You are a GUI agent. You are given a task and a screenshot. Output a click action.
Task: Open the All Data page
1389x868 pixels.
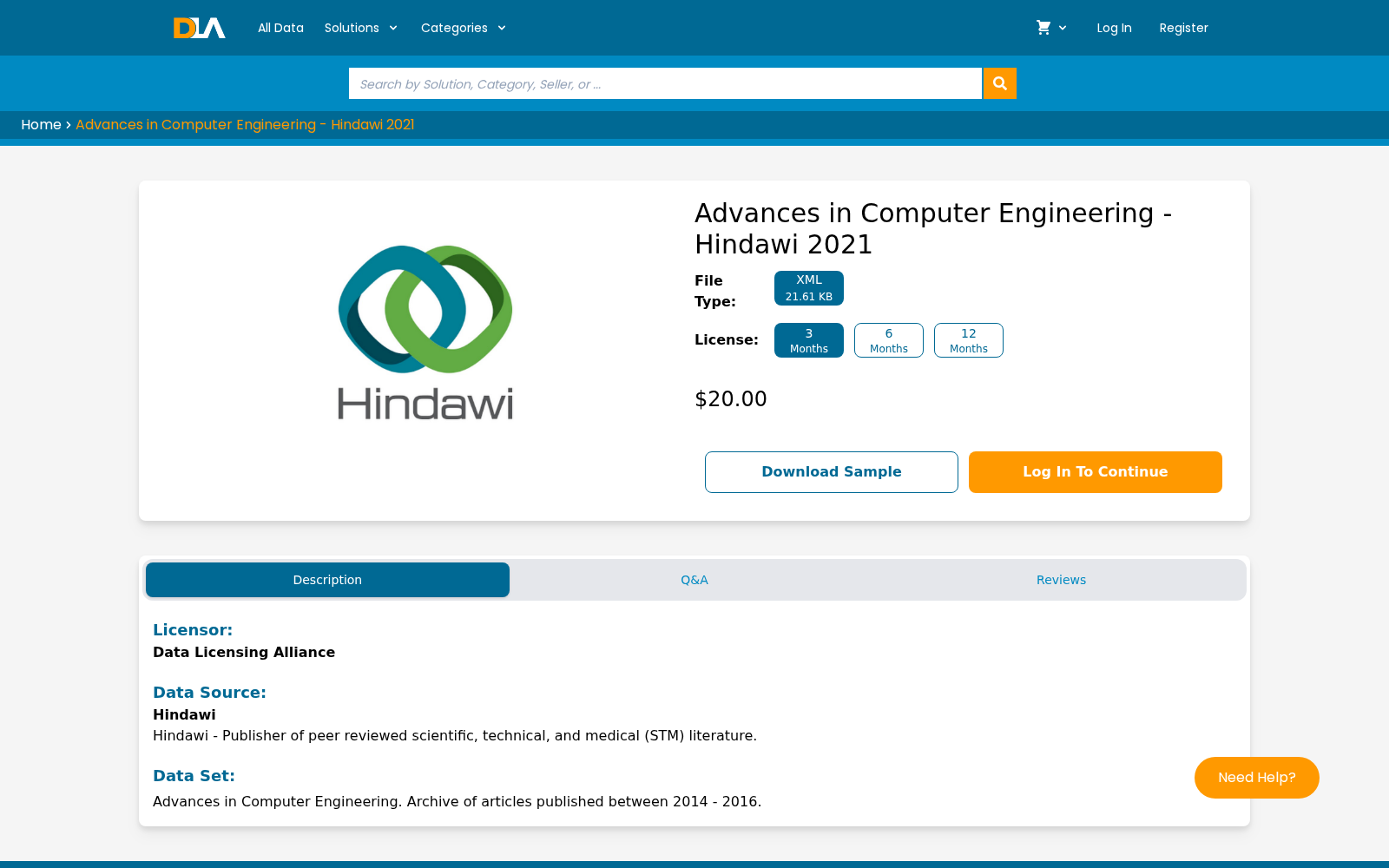(x=280, y=28)
